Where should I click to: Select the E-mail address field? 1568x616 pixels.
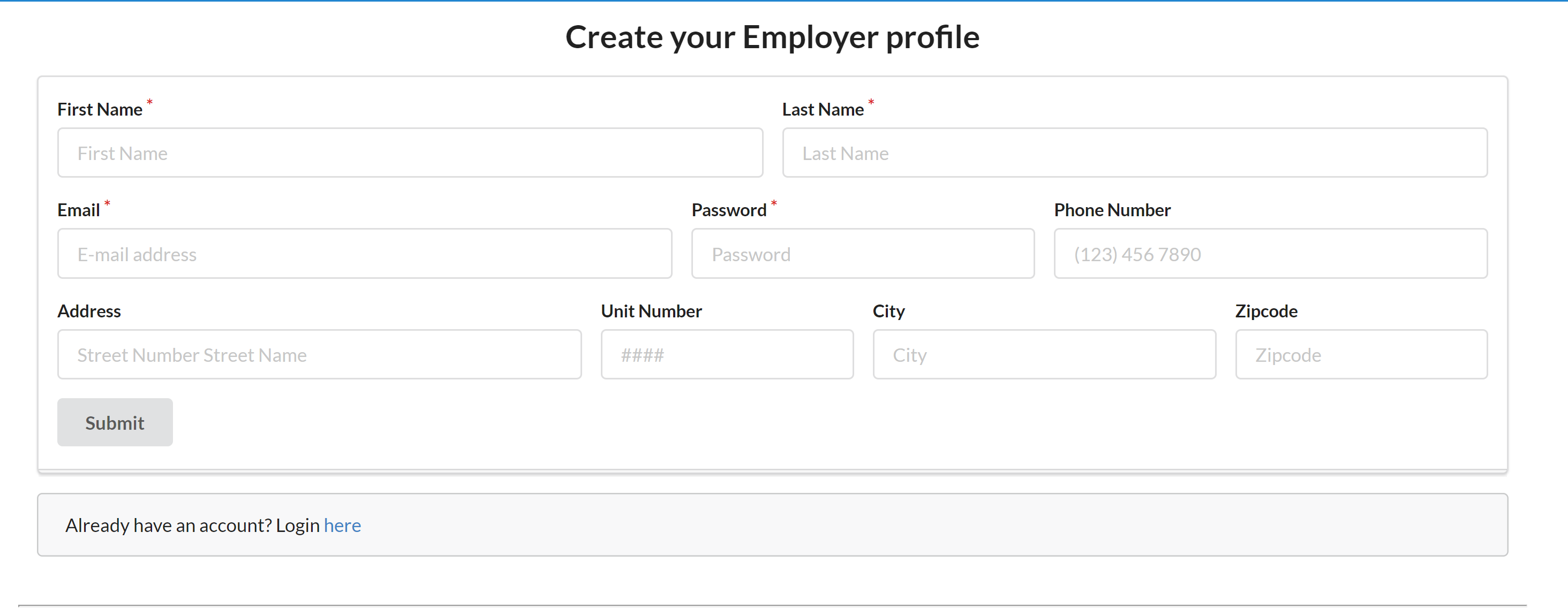pos(365,254)
